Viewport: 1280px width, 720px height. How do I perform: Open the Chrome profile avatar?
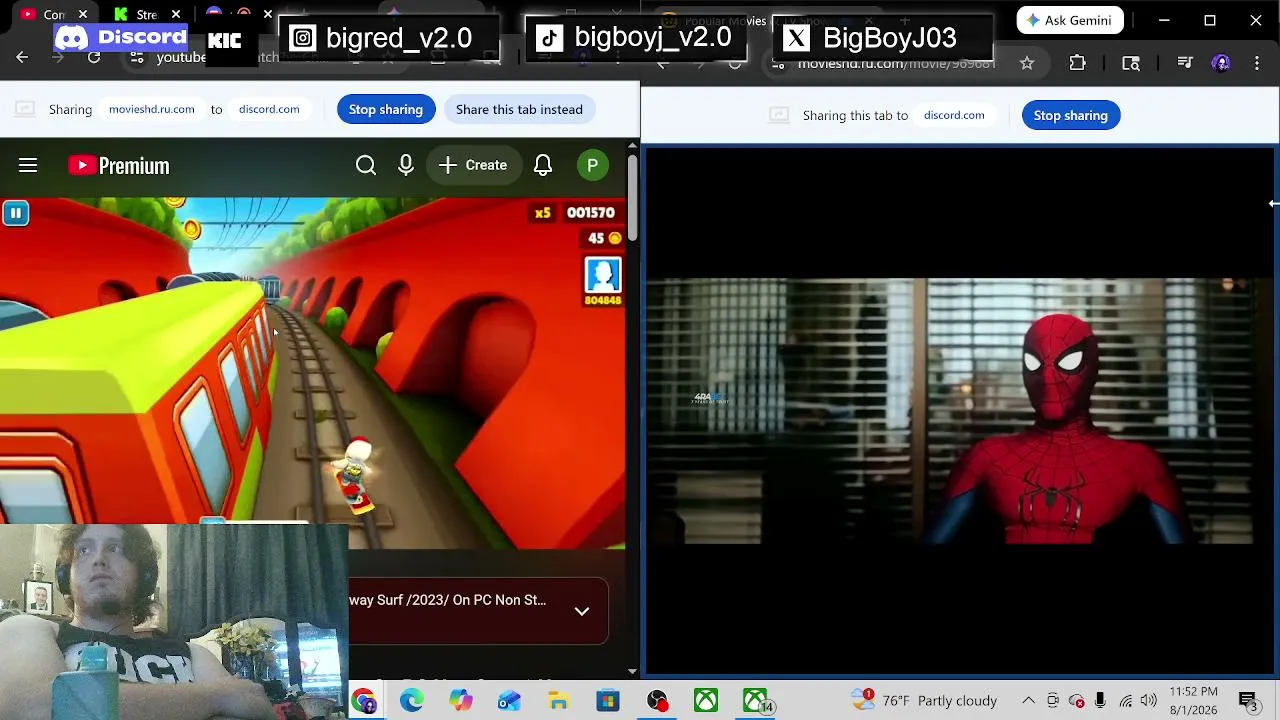[1221, 63]
